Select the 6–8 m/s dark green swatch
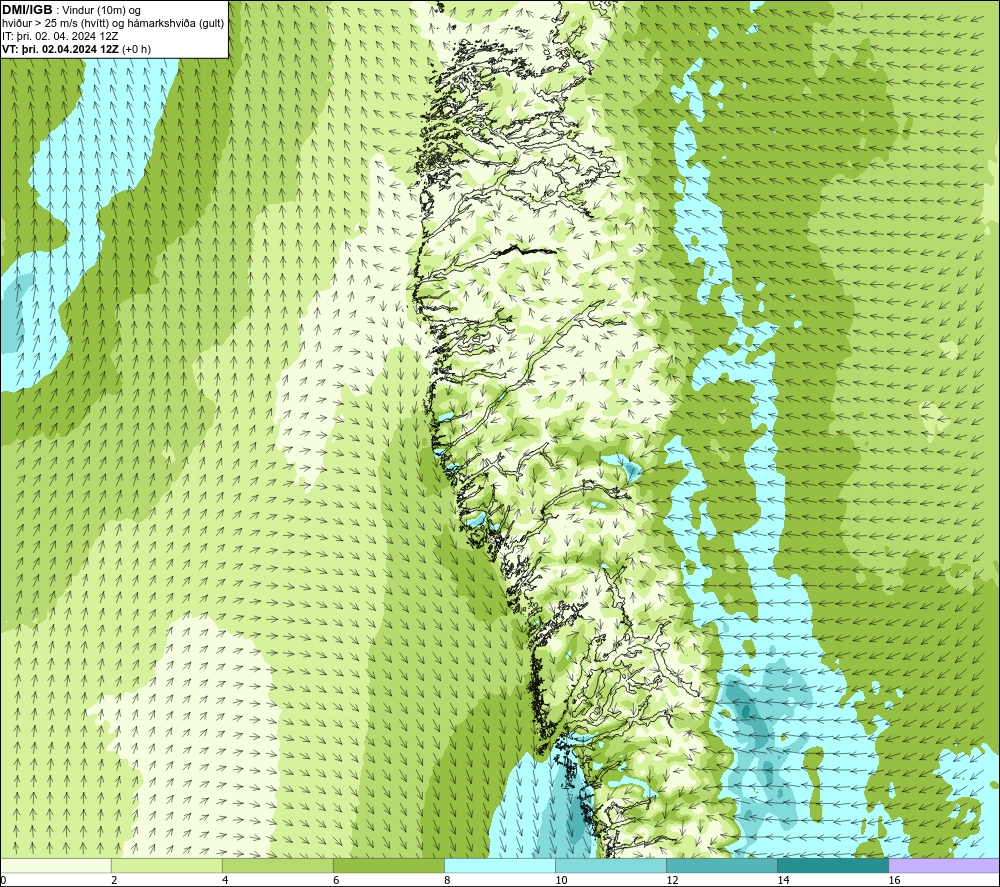Screen dimensions: 1000x887 (x=388, y=866)
